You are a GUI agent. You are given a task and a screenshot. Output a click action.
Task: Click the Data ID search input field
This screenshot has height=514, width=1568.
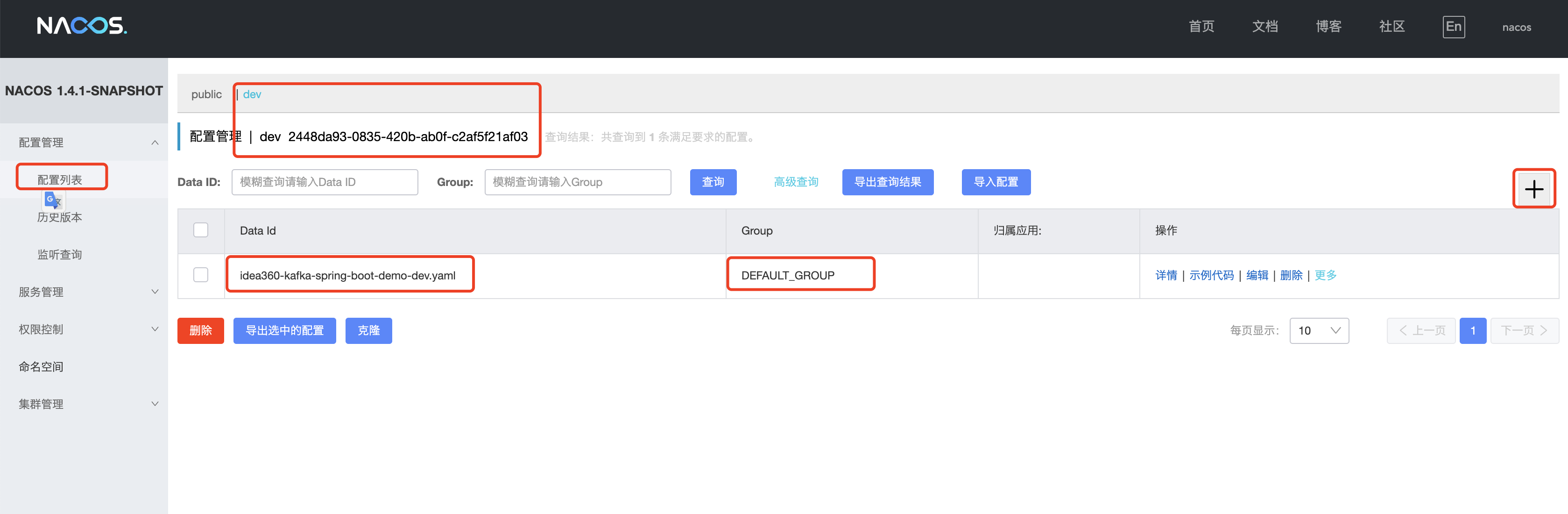(325, 182)
